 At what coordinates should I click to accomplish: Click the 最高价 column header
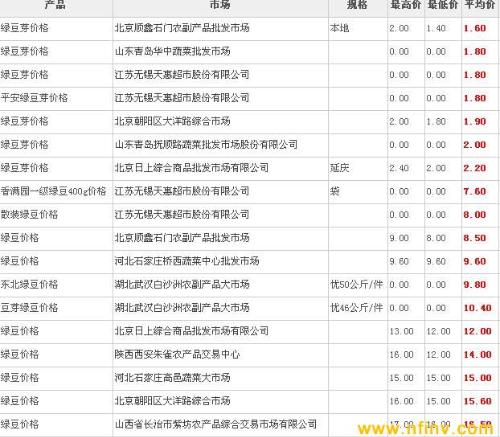pyautogui.click(x=406, y=5)
